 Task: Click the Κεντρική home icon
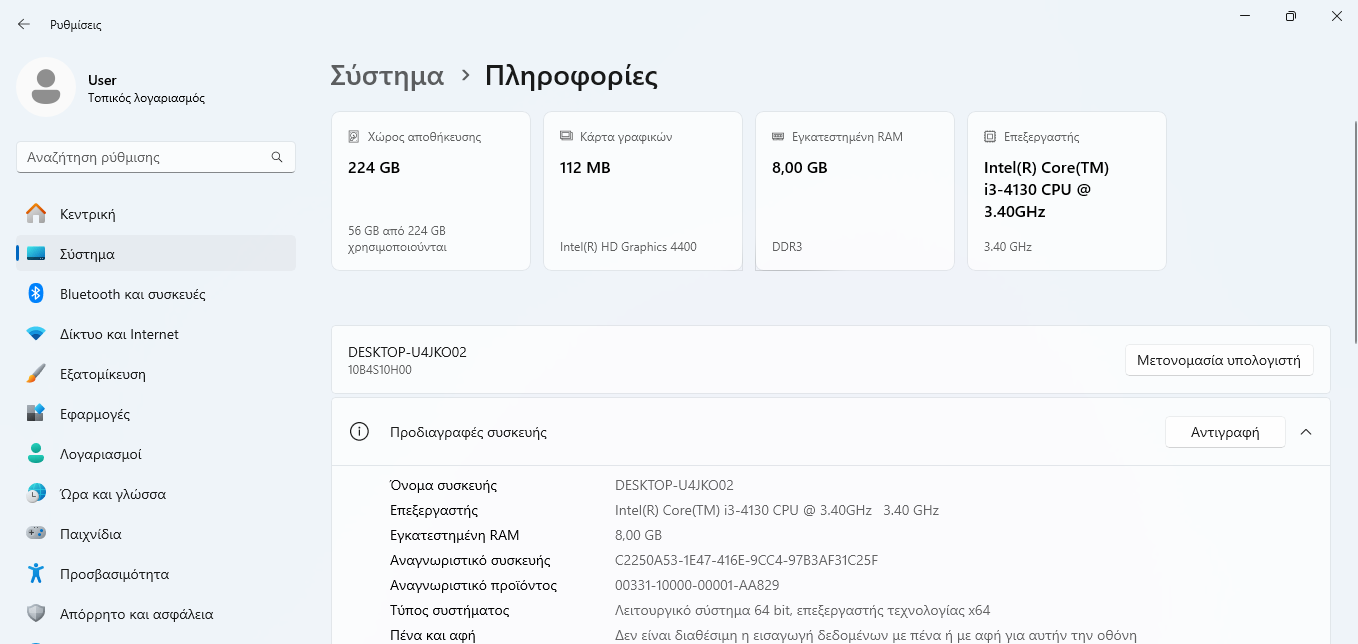click(x=36, y=214)
